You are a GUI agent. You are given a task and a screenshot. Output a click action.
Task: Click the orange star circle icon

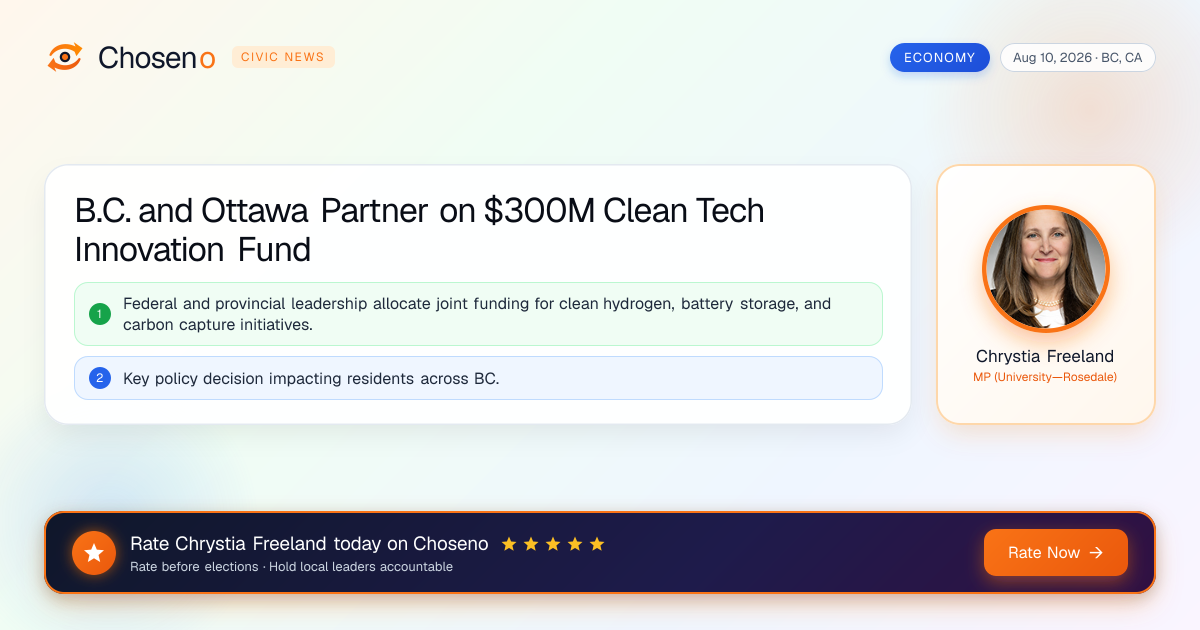point(94,553)
